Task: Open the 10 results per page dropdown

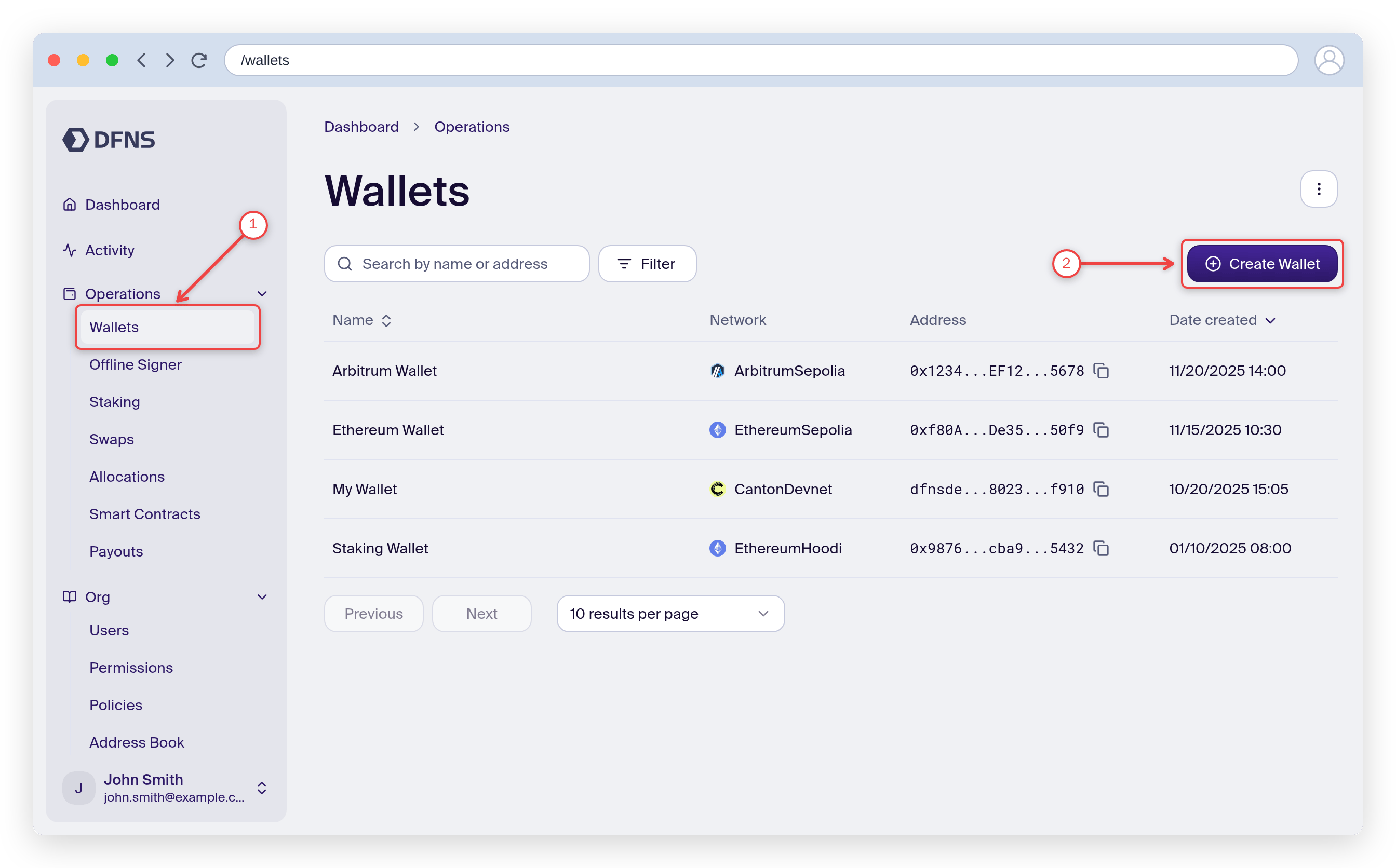Action: (x=670, y=614)
